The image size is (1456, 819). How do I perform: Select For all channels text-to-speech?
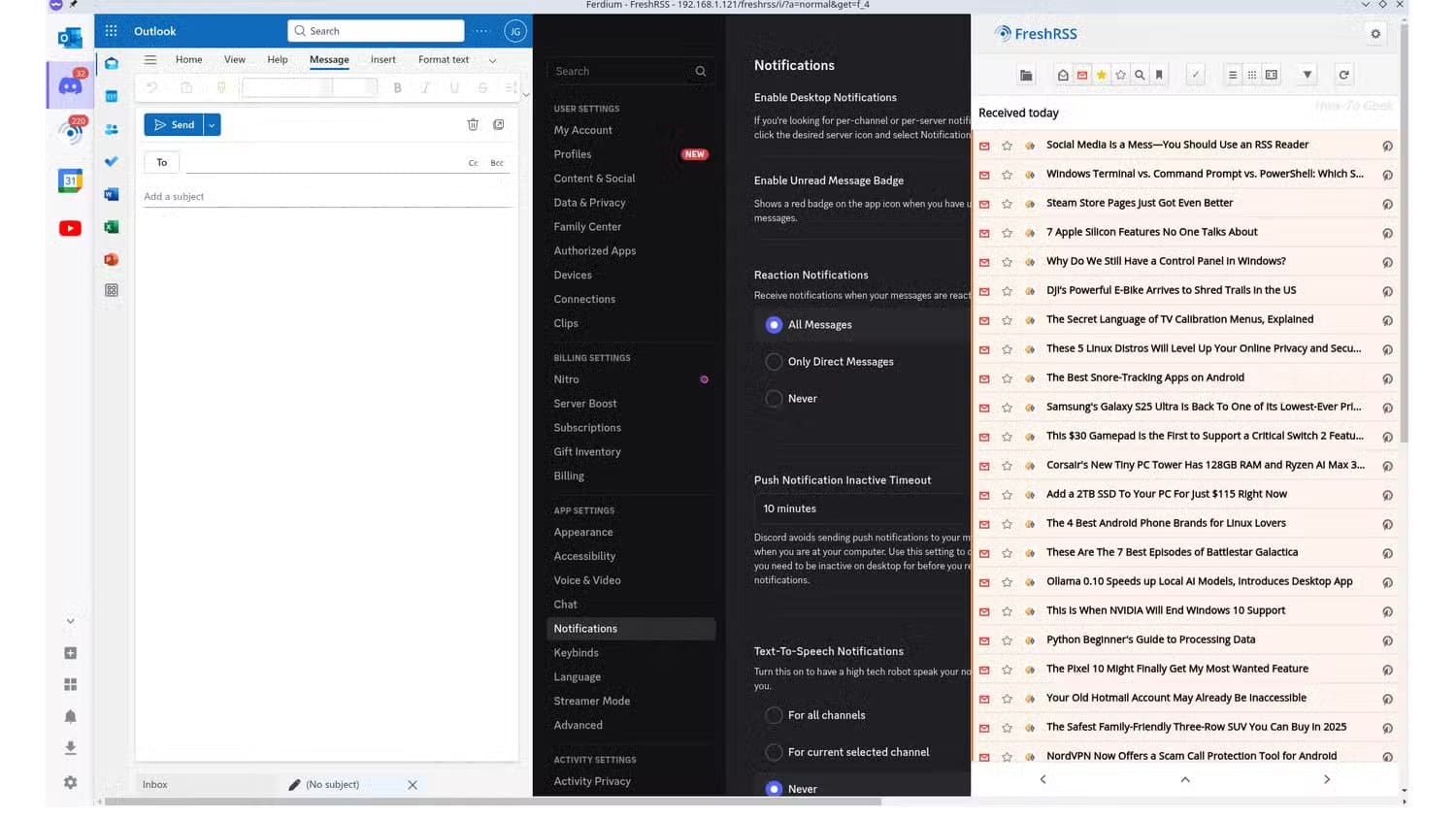tap(774, 715)
